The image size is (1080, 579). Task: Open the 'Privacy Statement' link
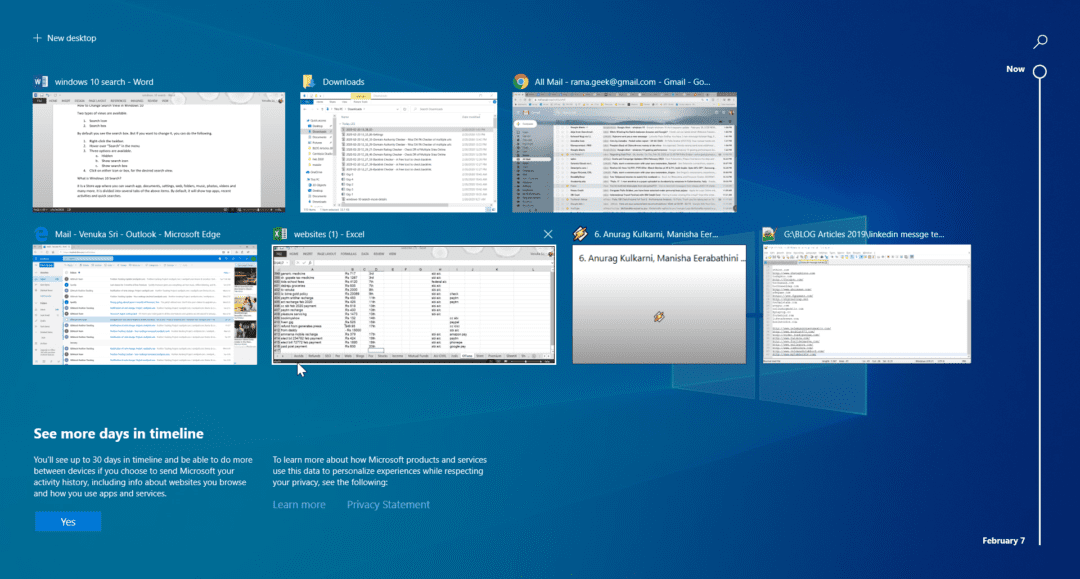pos(388,504)
